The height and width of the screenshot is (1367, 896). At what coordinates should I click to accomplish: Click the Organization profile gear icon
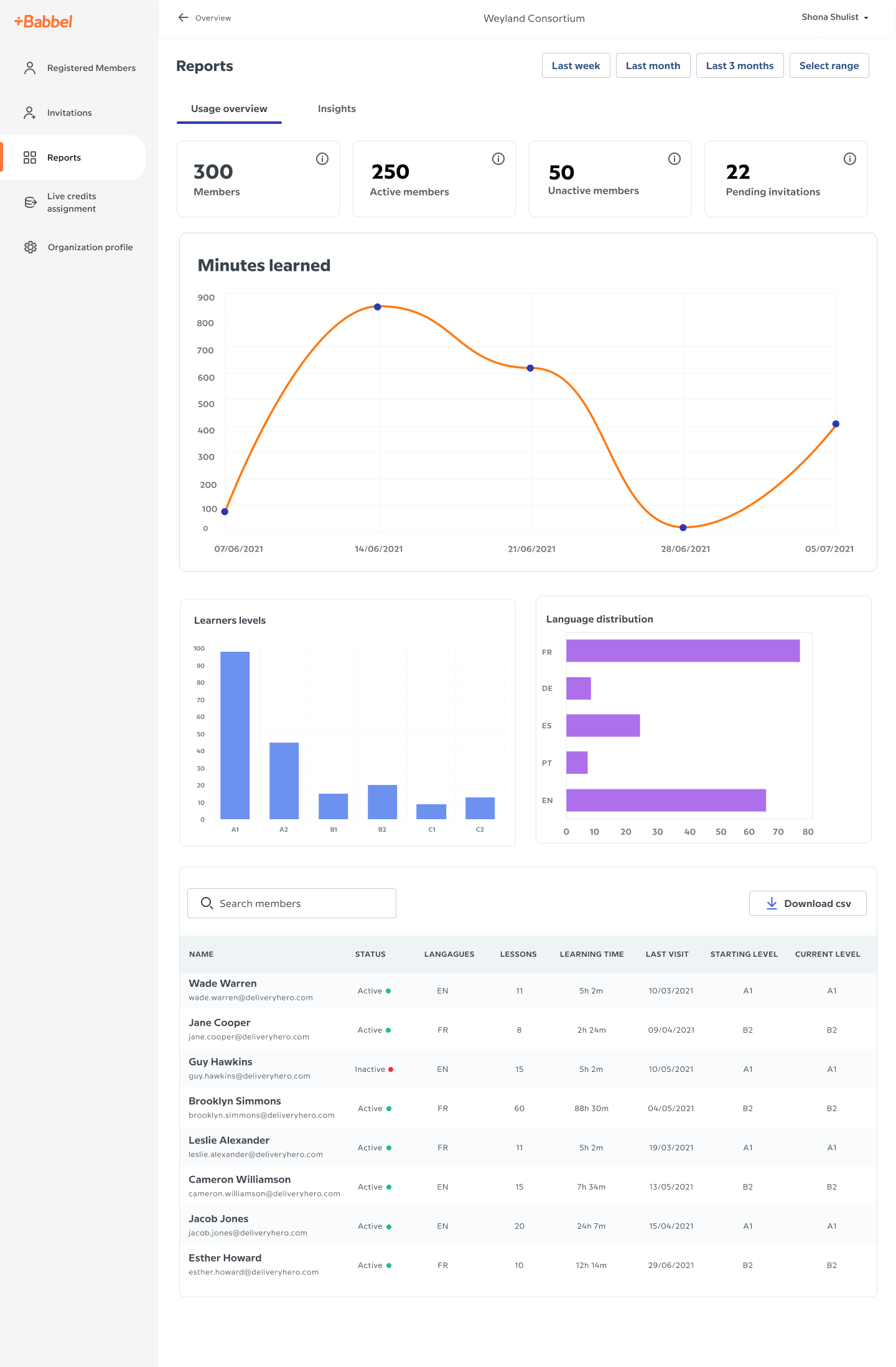point(30,247)
